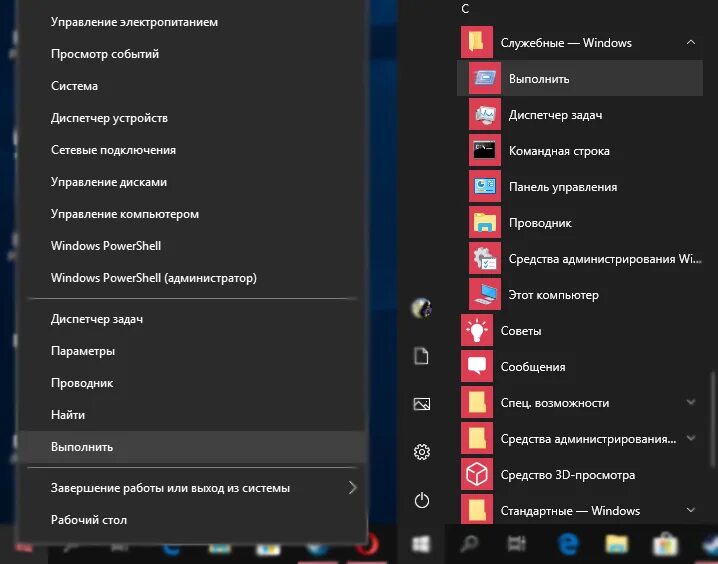The image size is (718, 564).
Task: Open Сообщения chat bubble icon
Action: pos(477,367)
